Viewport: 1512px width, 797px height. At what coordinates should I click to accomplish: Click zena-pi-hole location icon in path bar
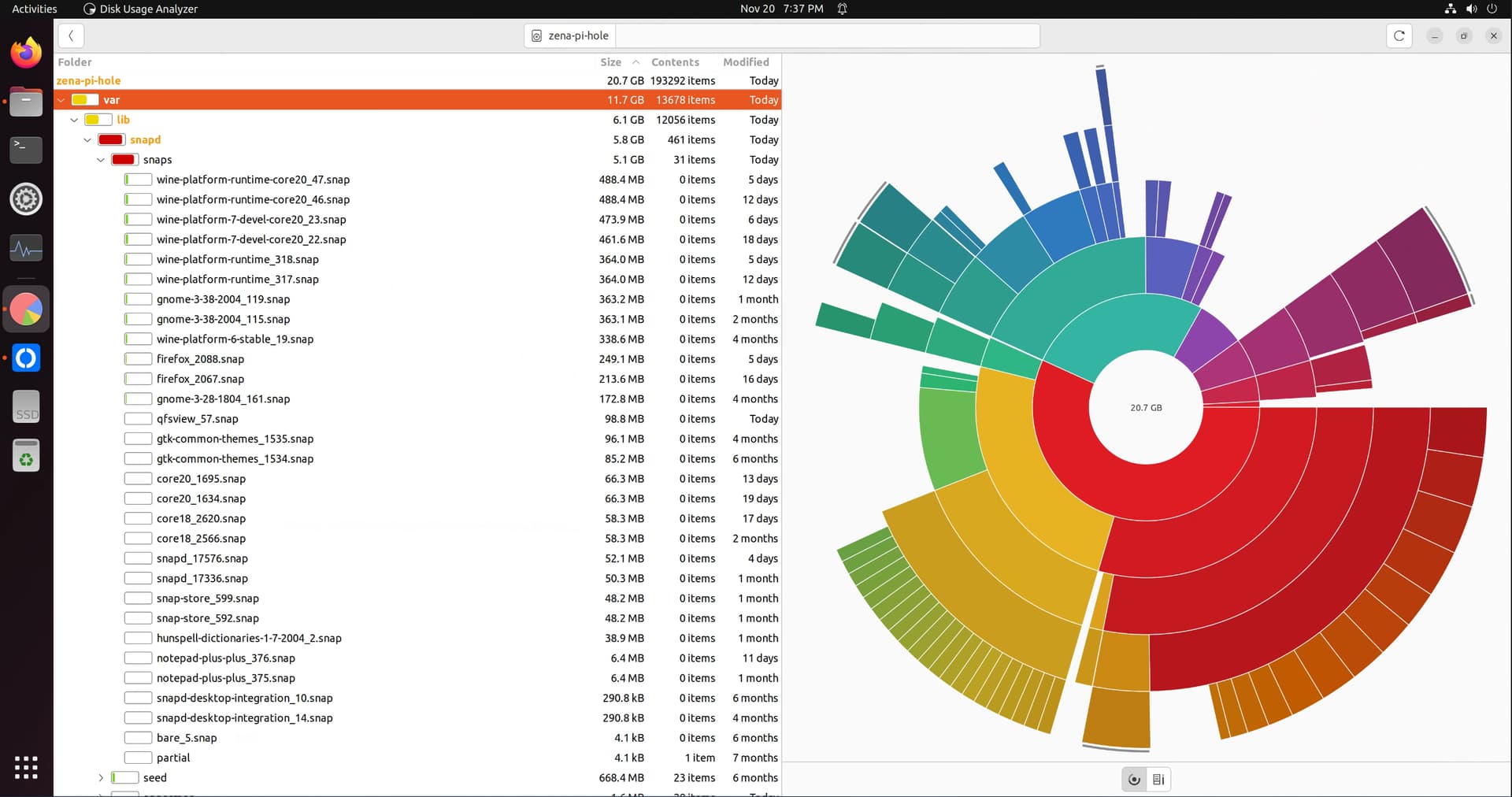pos(536,35)
